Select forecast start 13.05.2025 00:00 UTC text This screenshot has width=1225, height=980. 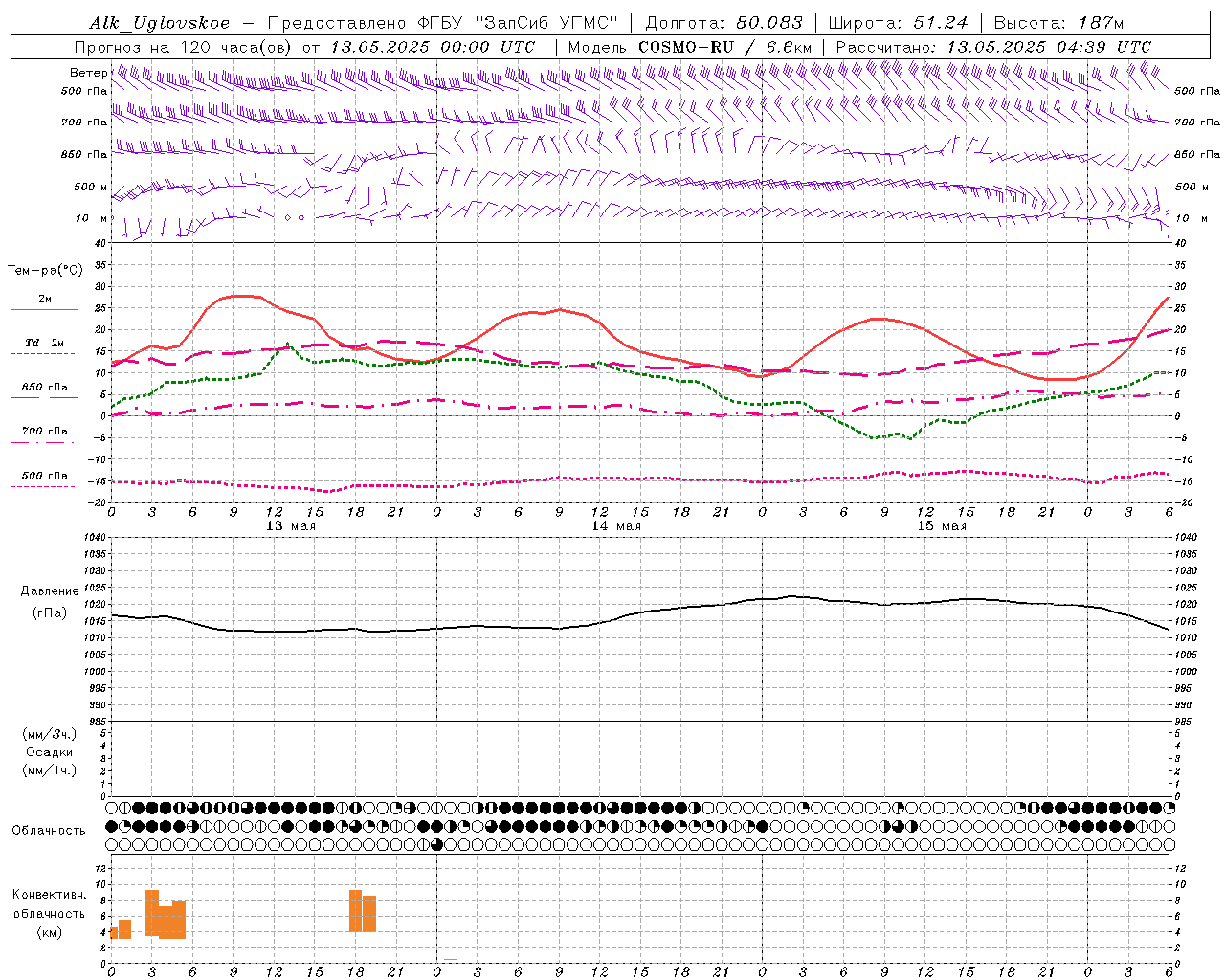[x=433, y=47]
